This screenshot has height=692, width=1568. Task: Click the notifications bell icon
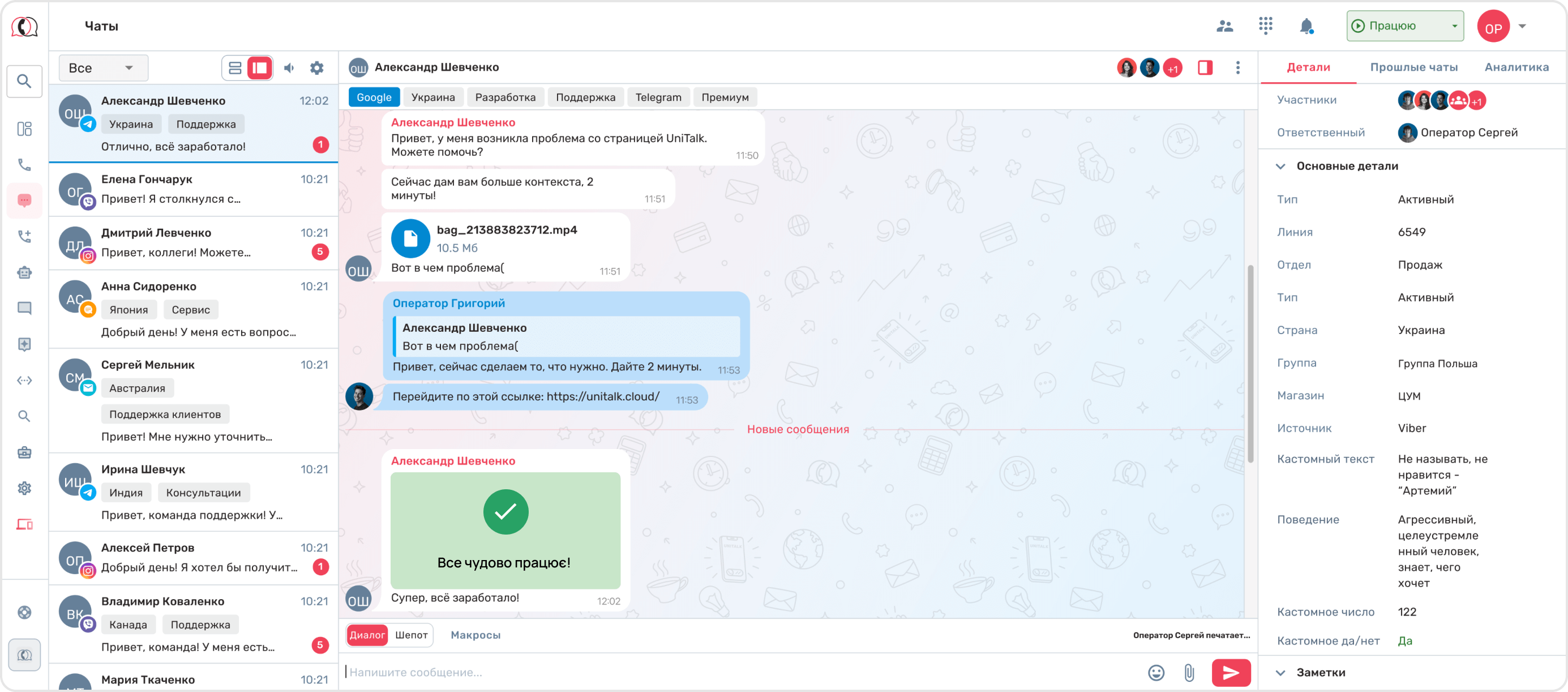pyautogui.click(x=1306, y=26)
